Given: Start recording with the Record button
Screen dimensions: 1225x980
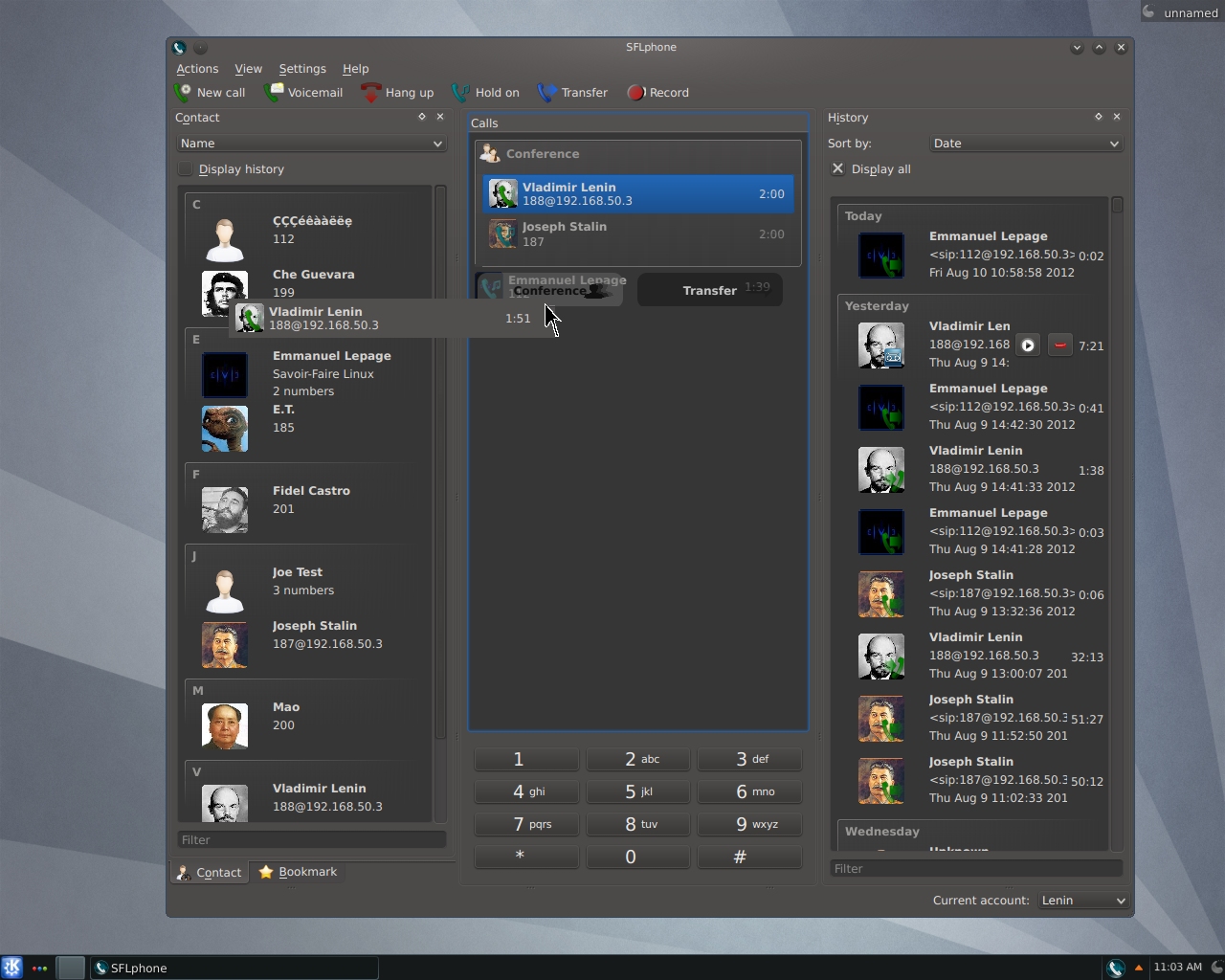Looking at the screenshot, I should point(658,93).
